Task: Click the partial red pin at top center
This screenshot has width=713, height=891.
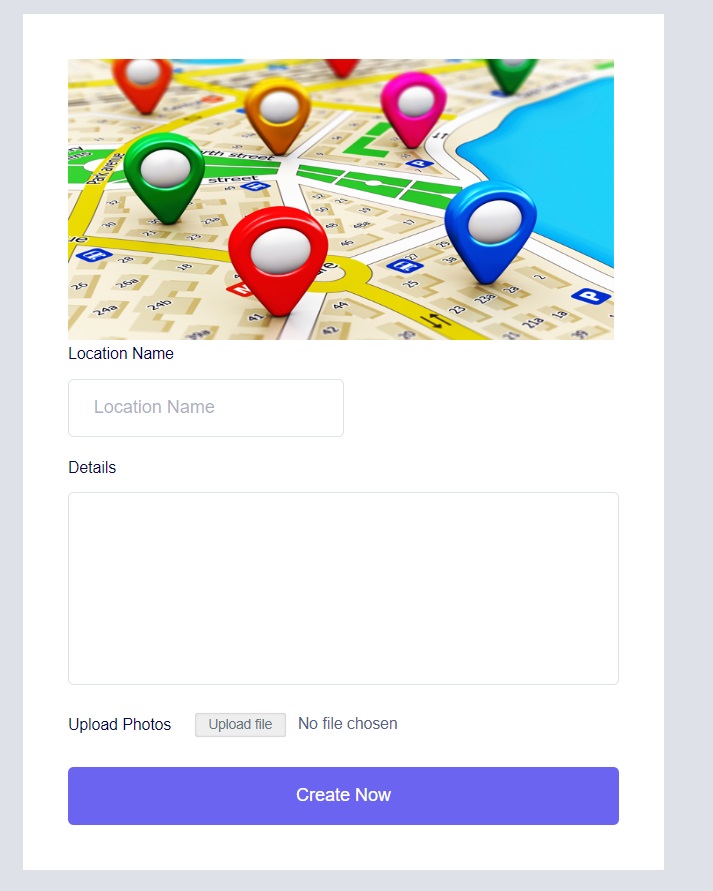Action: tap(343, 67)
